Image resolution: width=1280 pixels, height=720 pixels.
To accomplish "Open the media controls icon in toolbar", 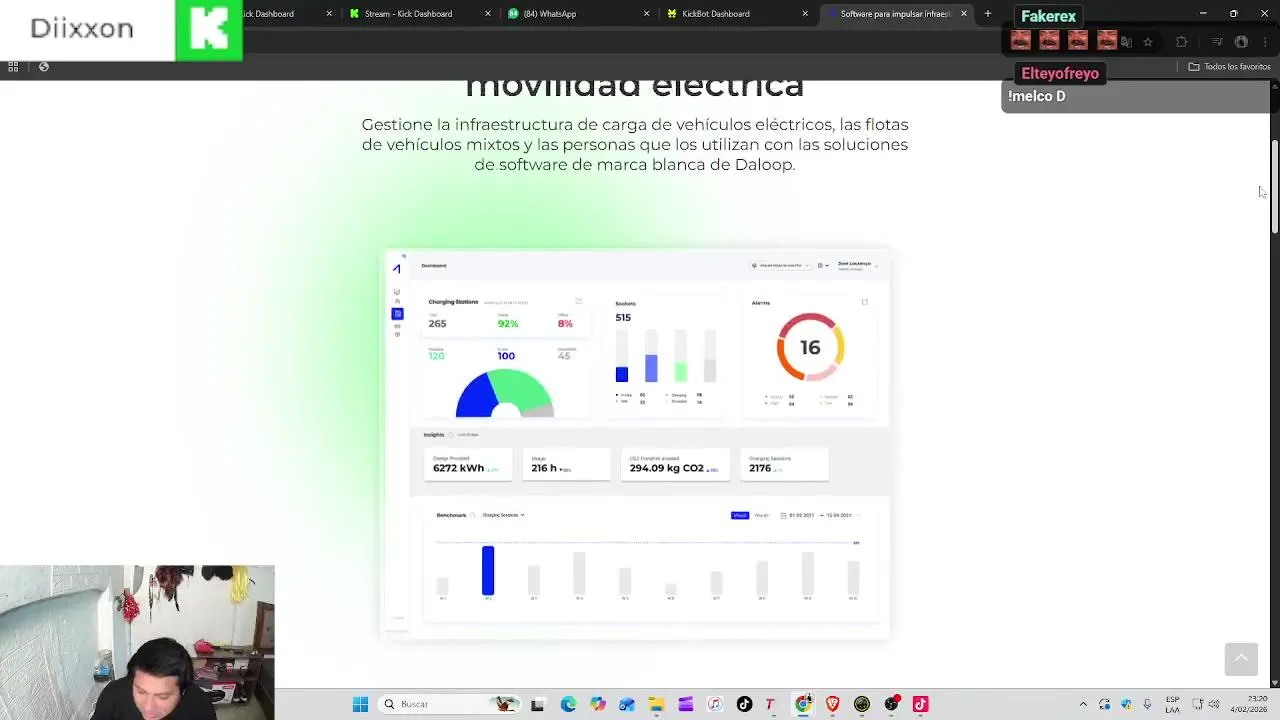I will (1217, 42).
